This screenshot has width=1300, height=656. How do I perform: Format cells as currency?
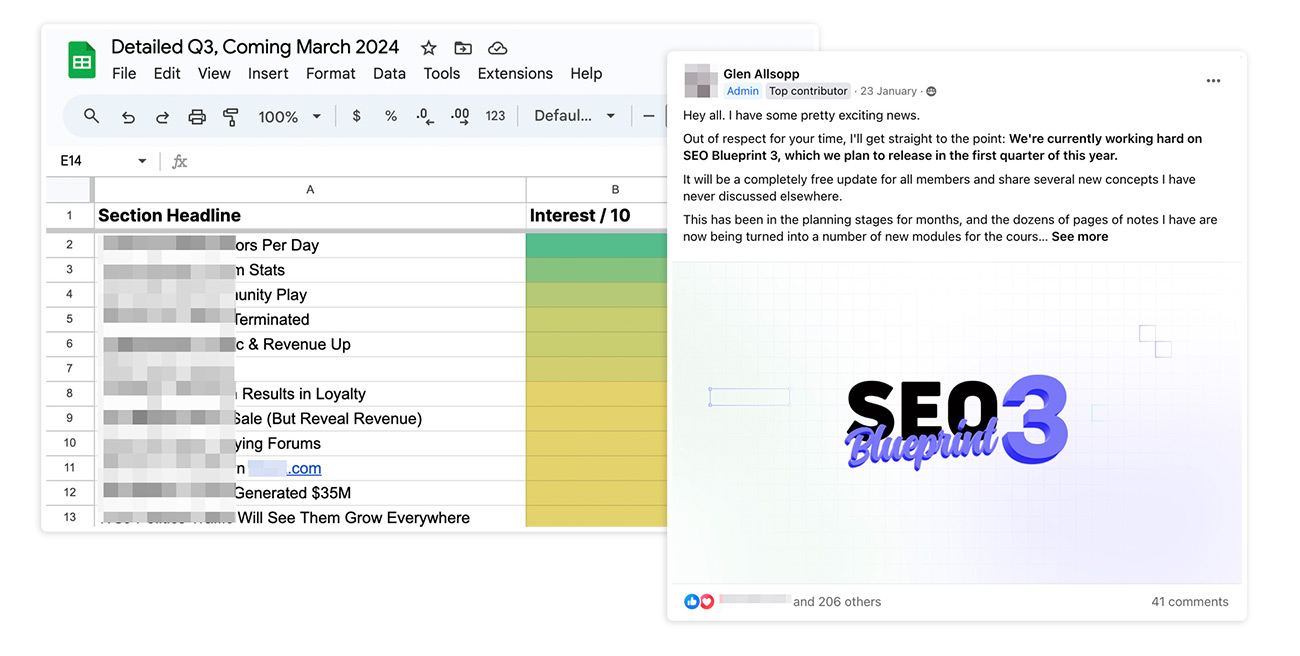356,116
